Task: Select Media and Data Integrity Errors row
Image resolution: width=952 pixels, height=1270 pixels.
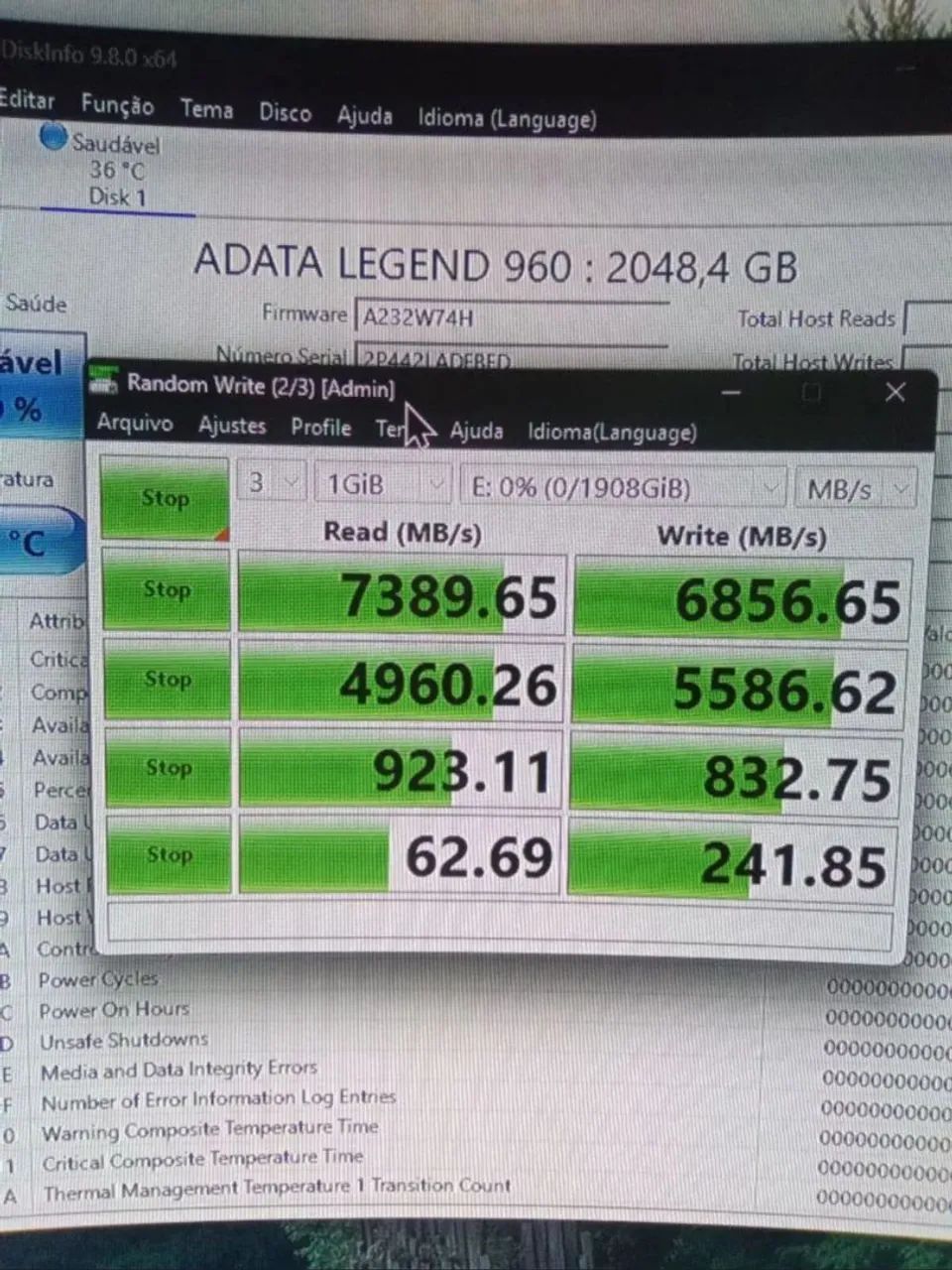Action: coord(178,1070)
